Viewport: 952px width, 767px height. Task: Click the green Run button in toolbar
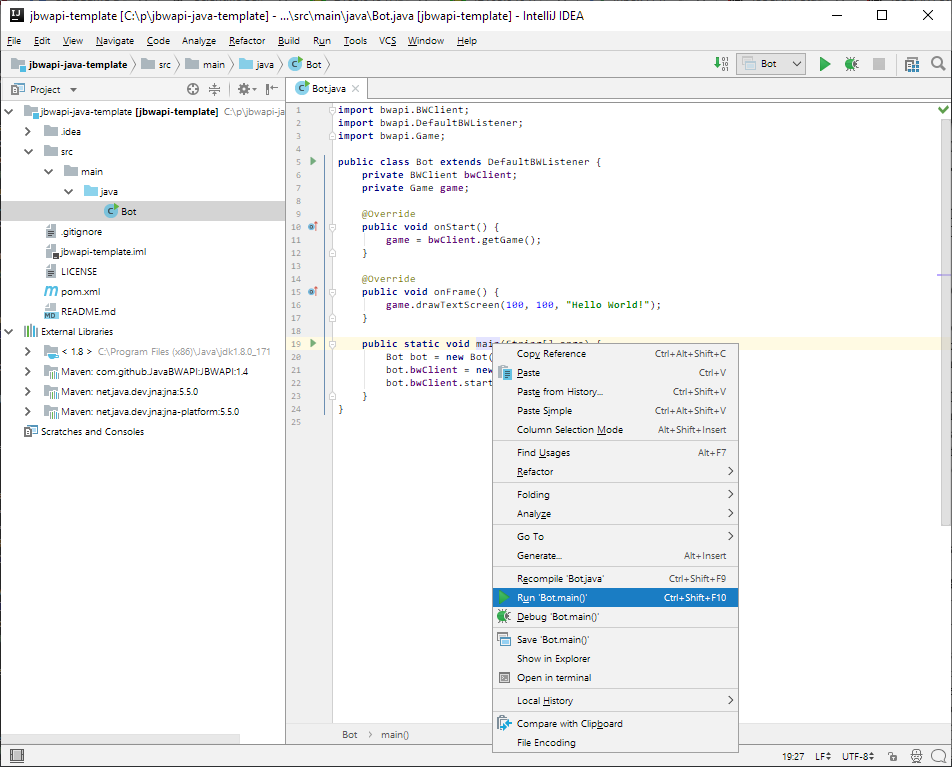pos(825,64)
